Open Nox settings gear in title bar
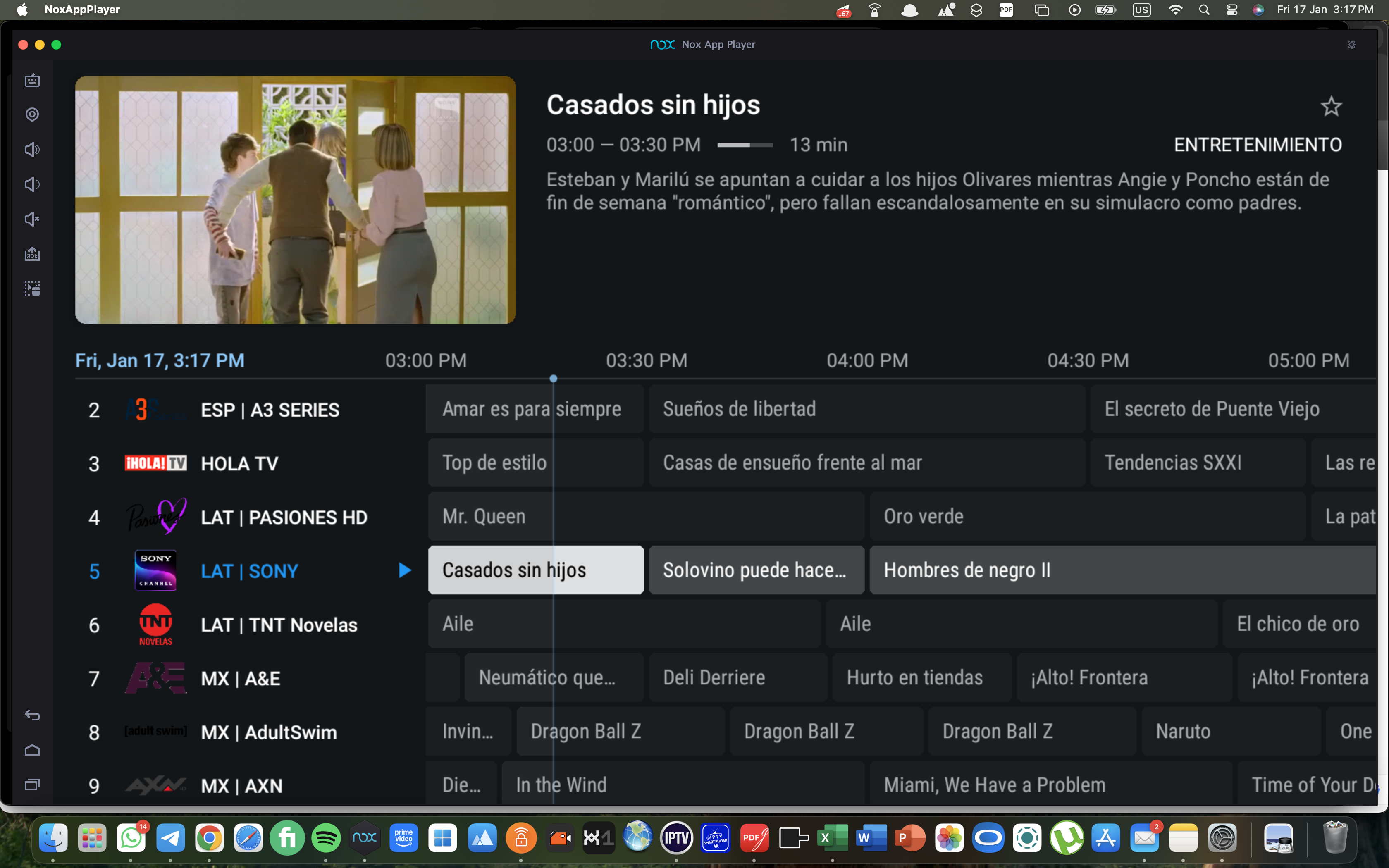The height and width of the screenshot is (868, 1389). coord(1351,45)
